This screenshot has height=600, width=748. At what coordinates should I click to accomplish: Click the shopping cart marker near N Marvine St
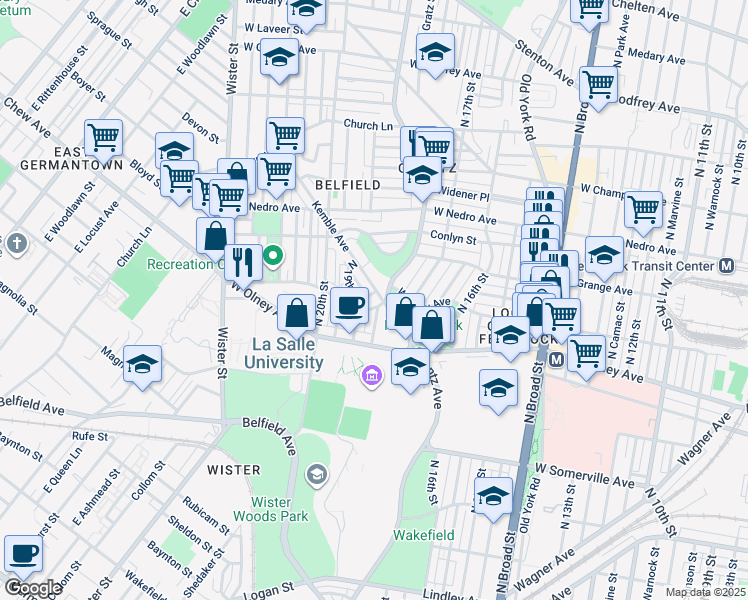point(643,213)
